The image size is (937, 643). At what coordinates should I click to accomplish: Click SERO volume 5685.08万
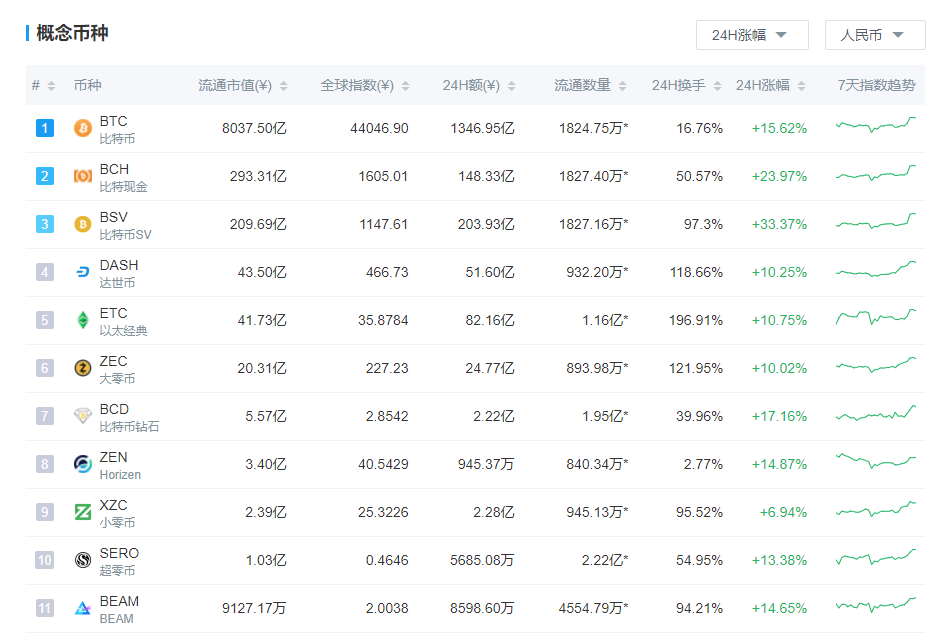(x=482, y=561)
